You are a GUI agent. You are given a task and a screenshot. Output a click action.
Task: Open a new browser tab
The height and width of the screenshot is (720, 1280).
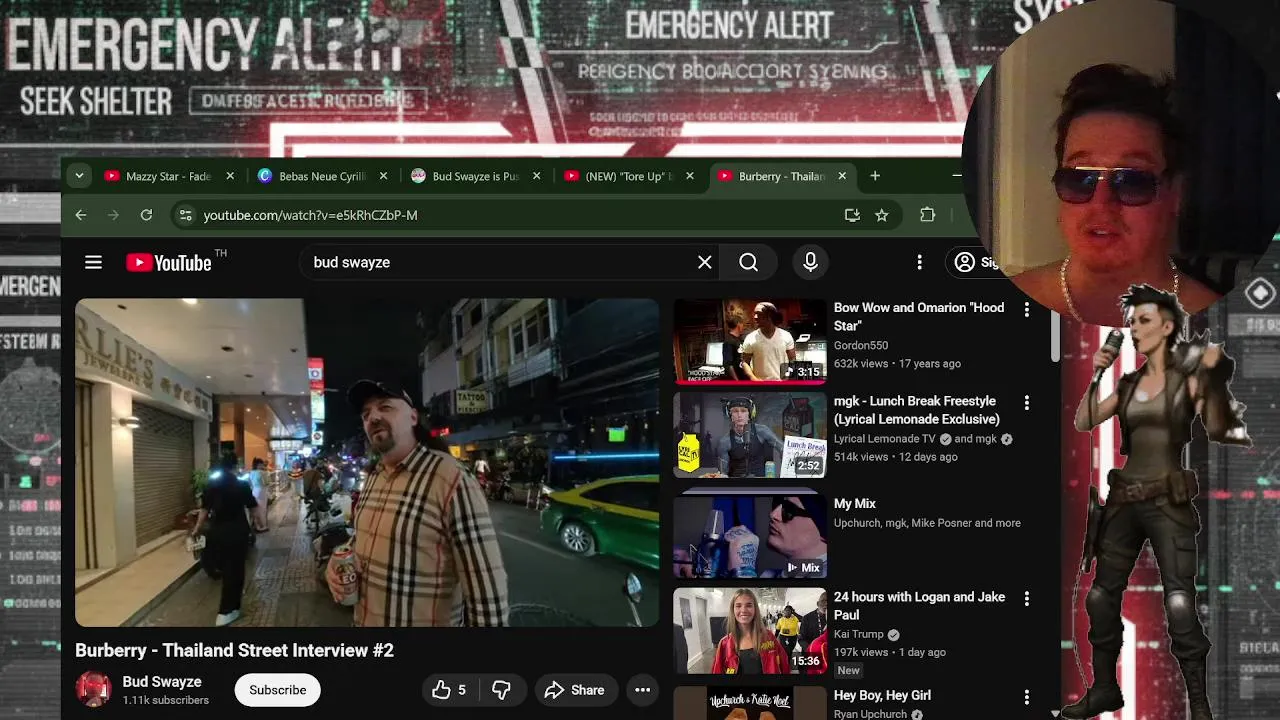click(x=875, y=176)
